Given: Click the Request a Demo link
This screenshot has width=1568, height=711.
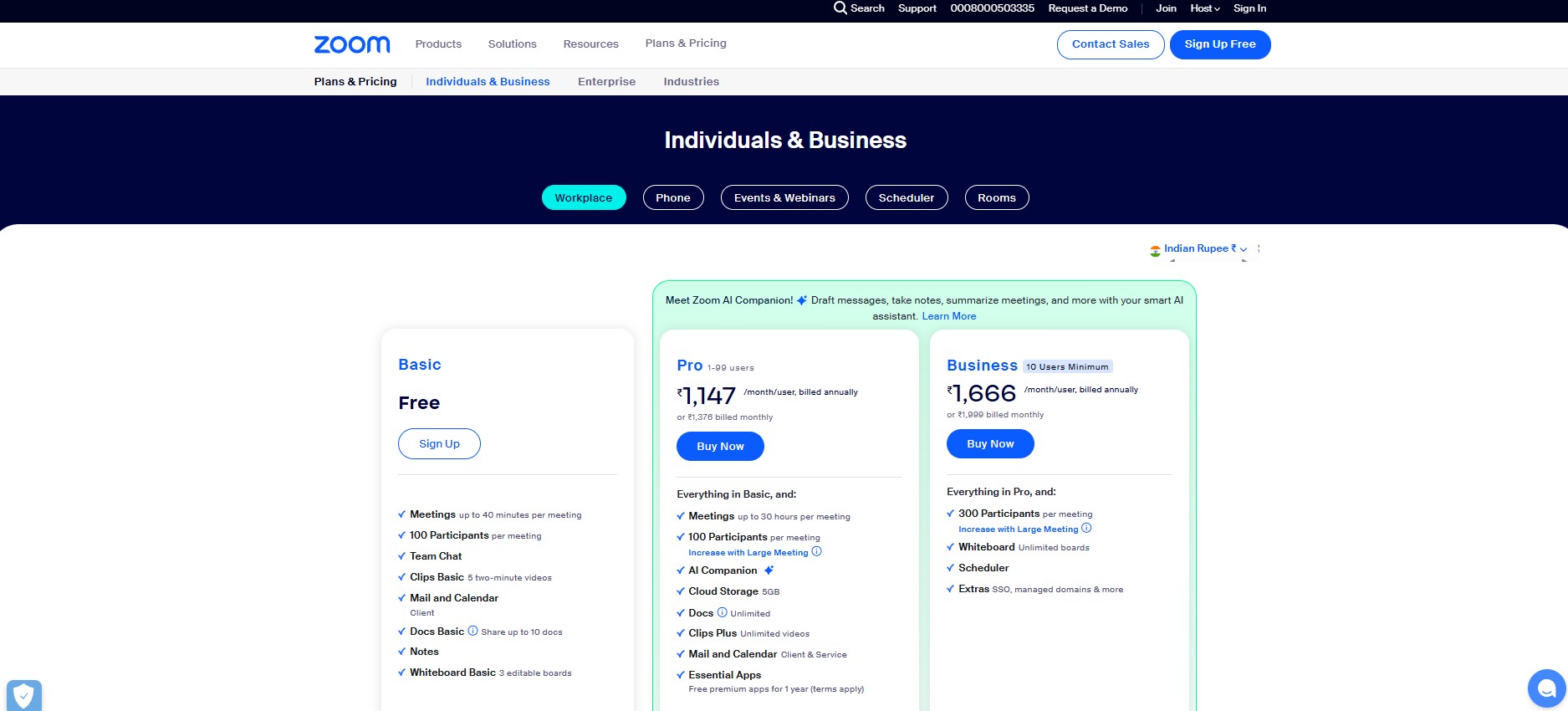Looking at the screenshot, I should tap(1088, 8).
